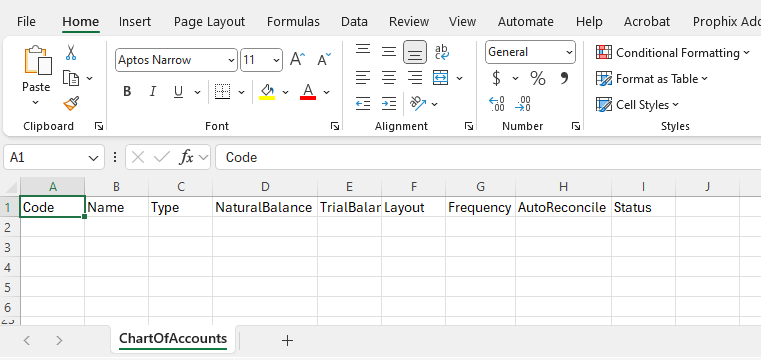This screenshot has width=761, height=360.
Task: Switch to Page Layout tab
Action: click(209, 22)
